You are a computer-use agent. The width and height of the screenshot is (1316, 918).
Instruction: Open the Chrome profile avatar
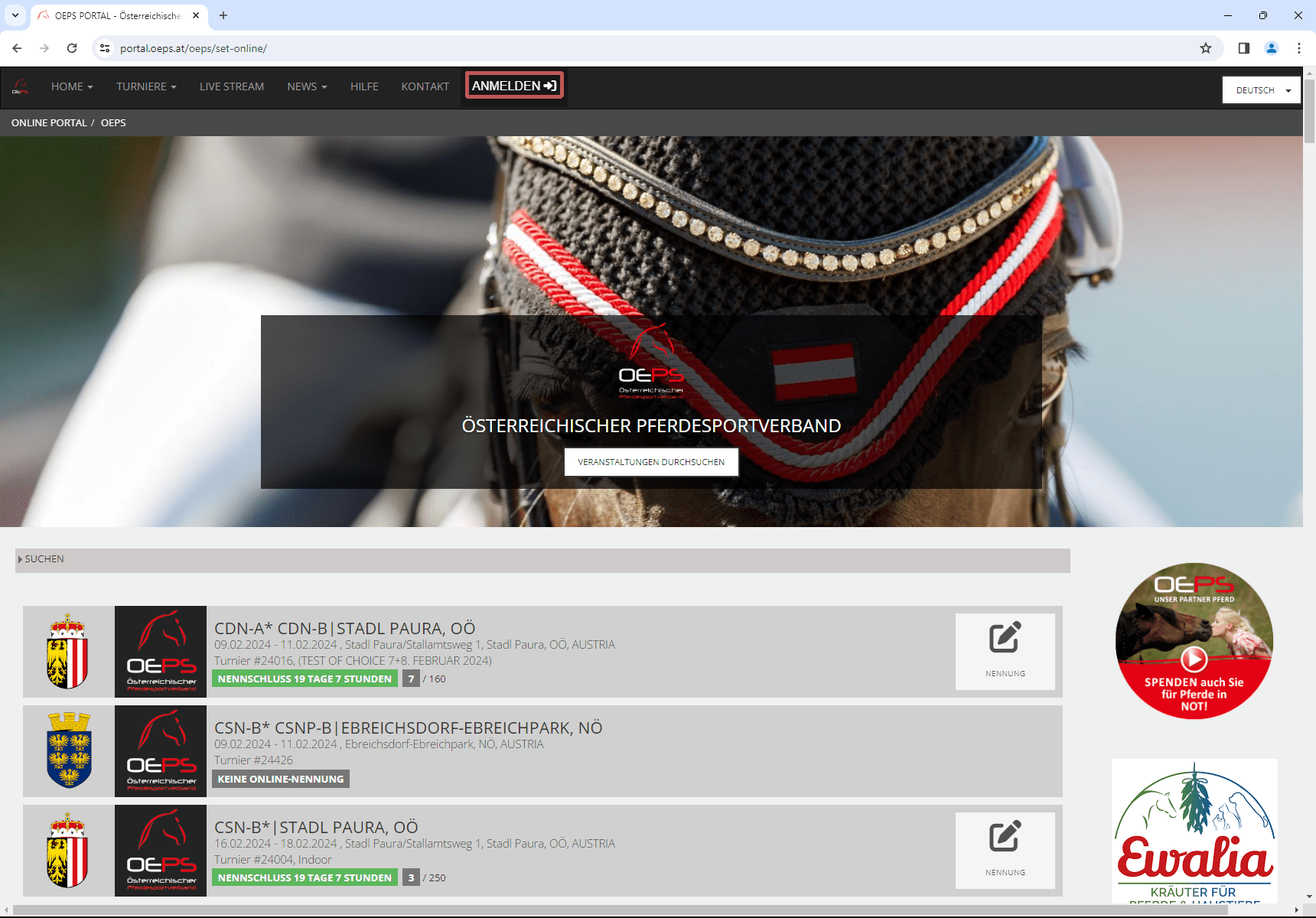click(1272, 48)
